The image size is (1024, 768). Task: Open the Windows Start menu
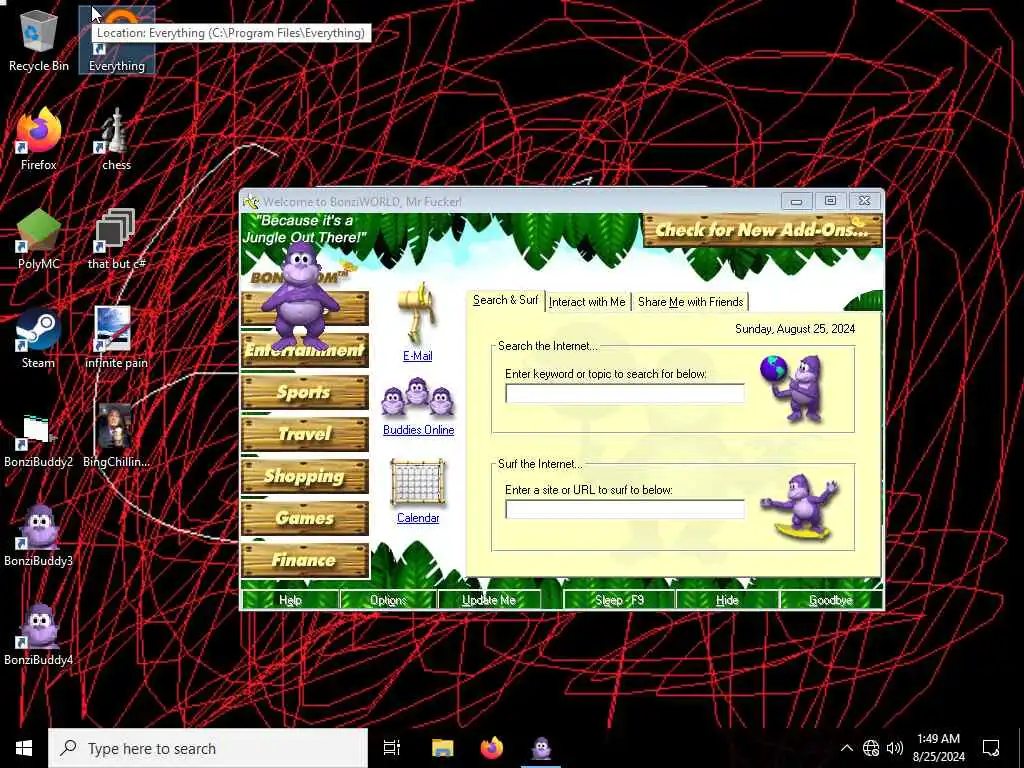point(24,748)
